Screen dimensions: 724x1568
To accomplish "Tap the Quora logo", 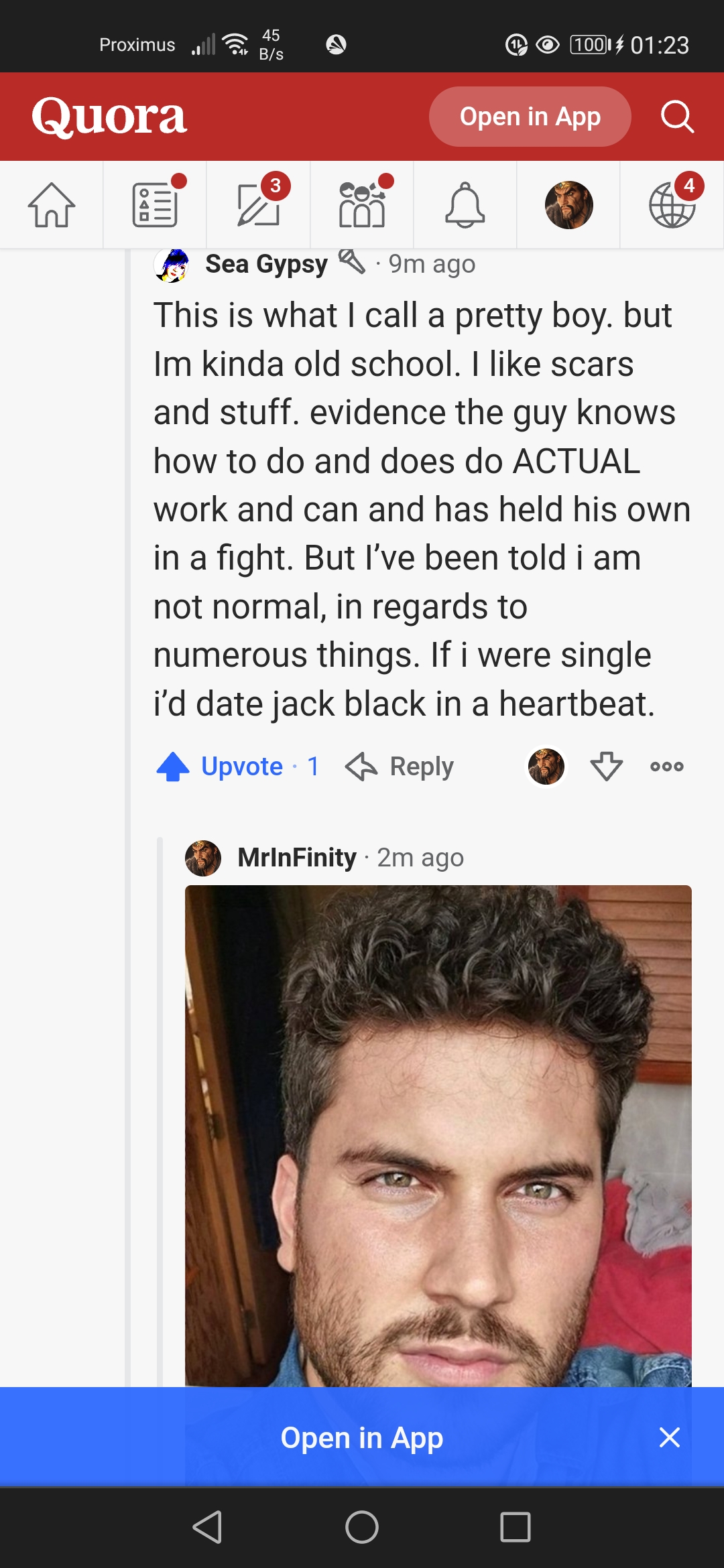I will pyautogui.click(x=109, y=117).
